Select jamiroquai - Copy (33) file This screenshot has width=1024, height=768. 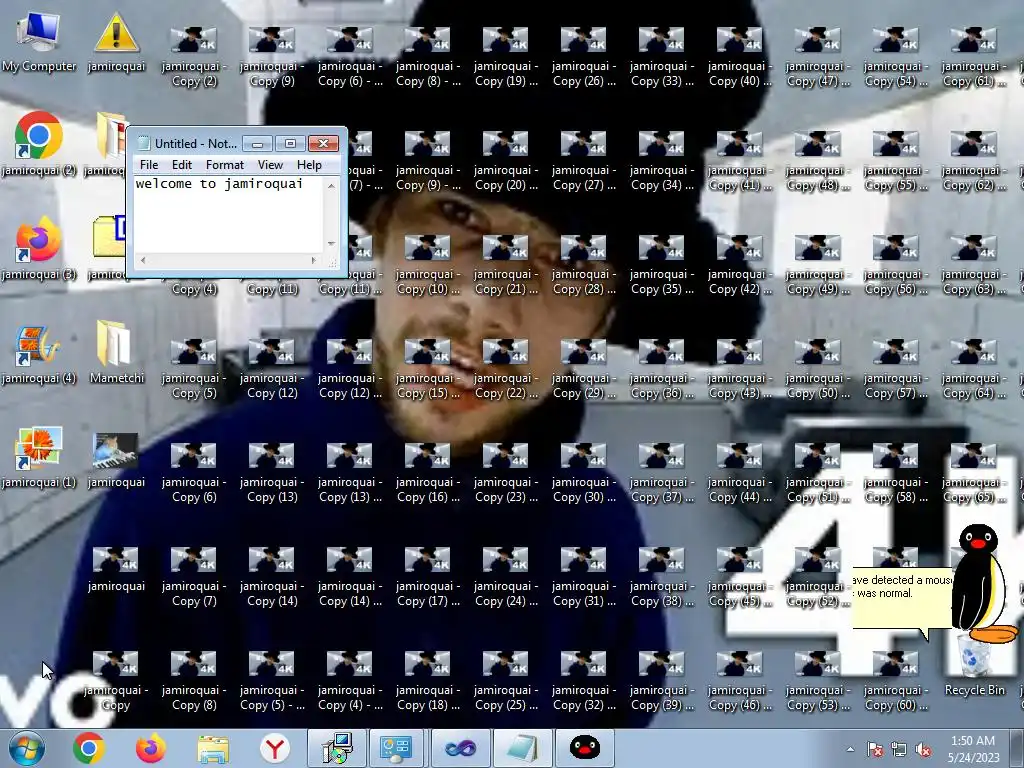click(x=662, y=57)
